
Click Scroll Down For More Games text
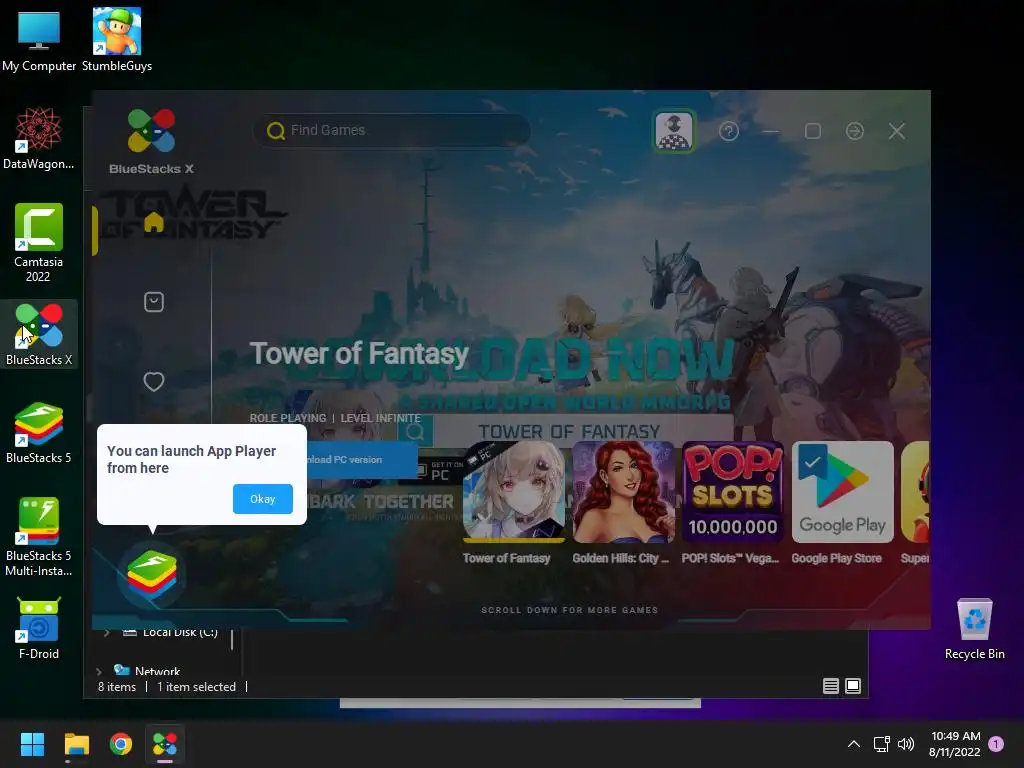569,610
